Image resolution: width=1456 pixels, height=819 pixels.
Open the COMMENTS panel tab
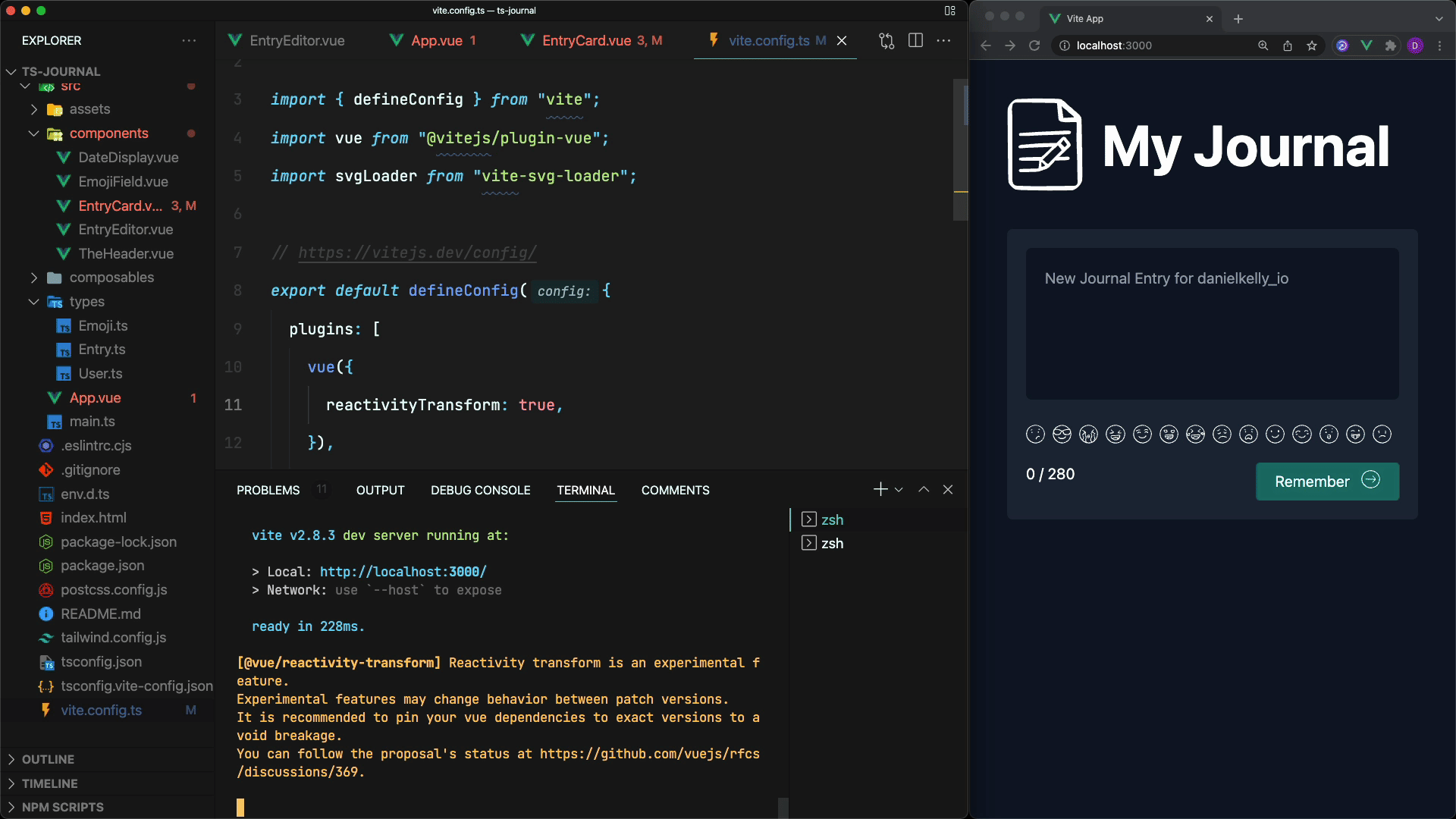coord(676,491)
